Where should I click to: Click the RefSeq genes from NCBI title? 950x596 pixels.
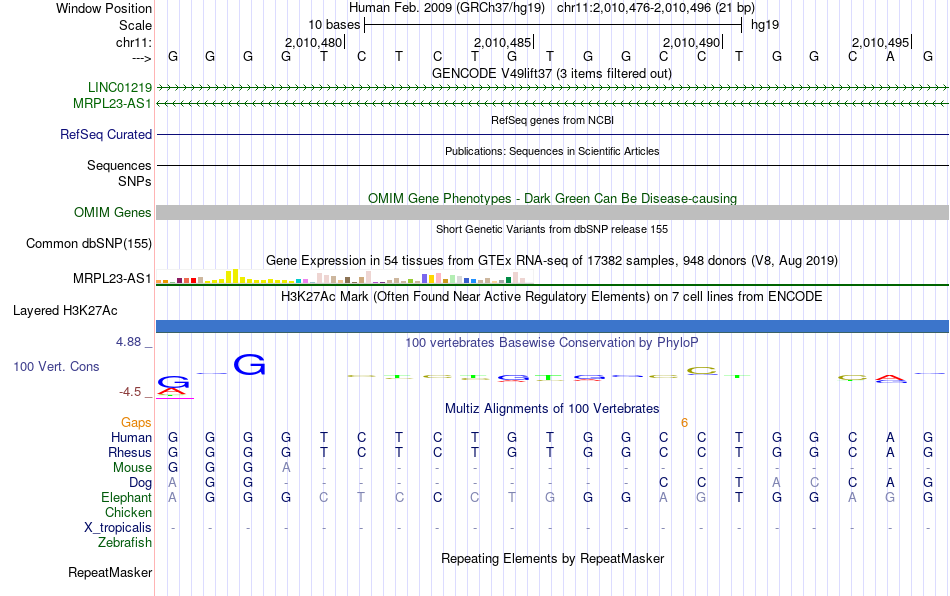552,121
